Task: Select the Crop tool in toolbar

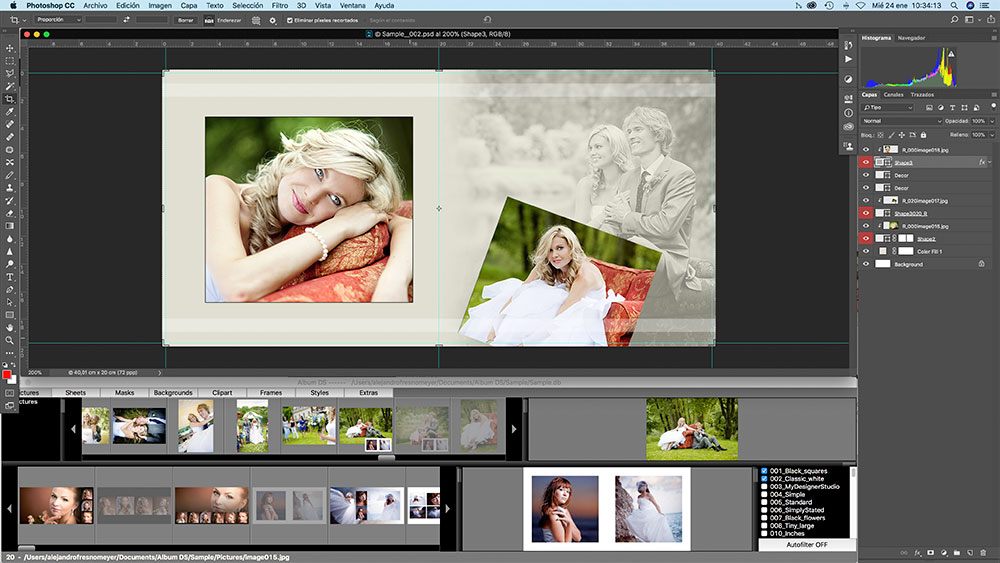Action: [x=10, y=99]
